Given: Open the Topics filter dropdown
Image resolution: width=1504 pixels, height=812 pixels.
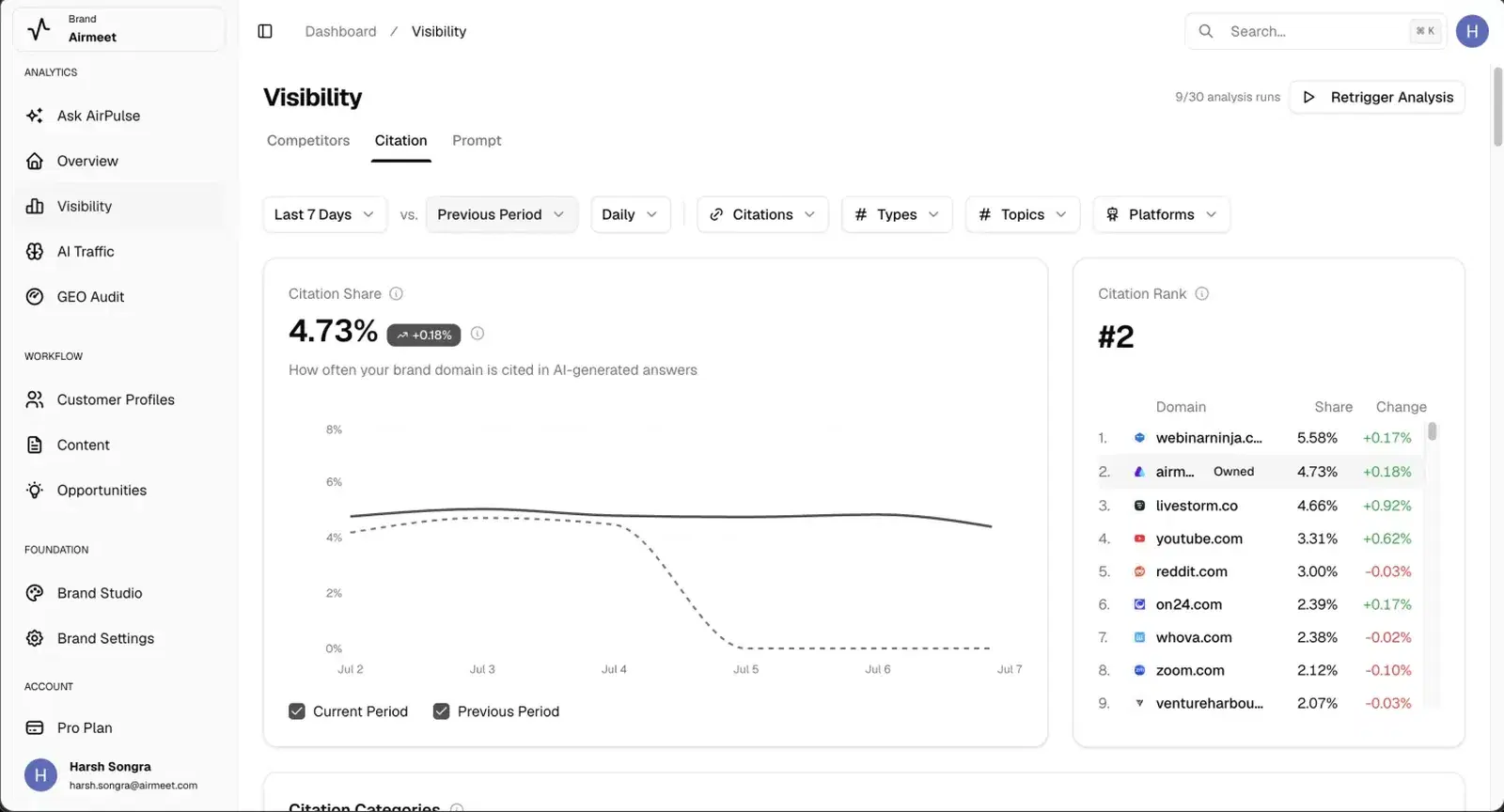Looking at the screenshot, I should coord(1023,214).
